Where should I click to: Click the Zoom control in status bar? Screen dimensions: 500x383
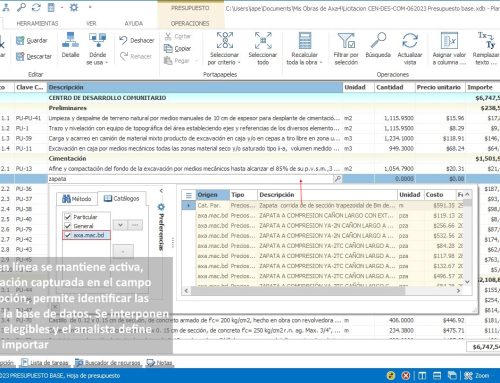coord(477,376)
